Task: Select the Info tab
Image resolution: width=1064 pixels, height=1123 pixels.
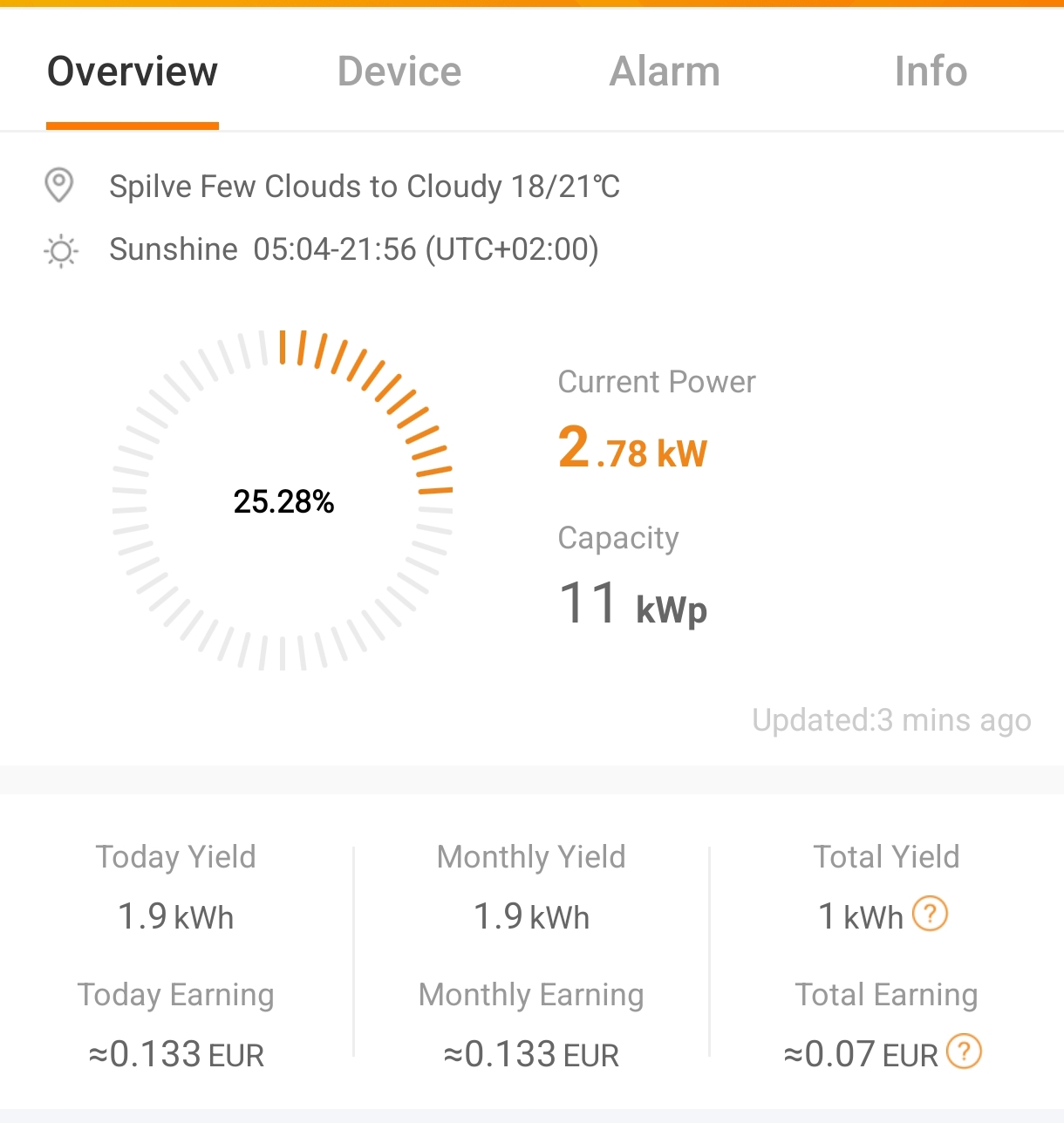Action: point(931,72)
